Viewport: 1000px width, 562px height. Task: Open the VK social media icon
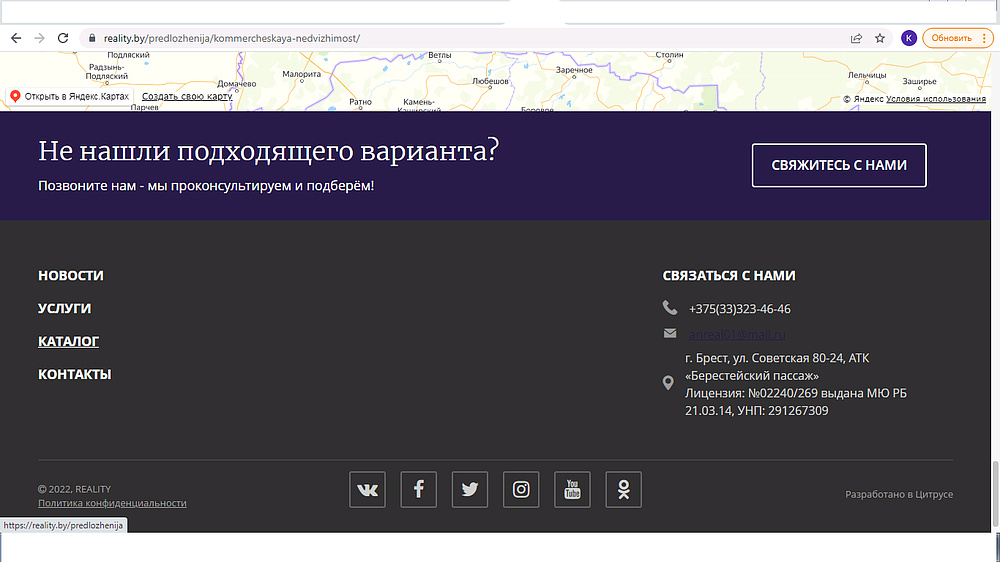(367, 490)
